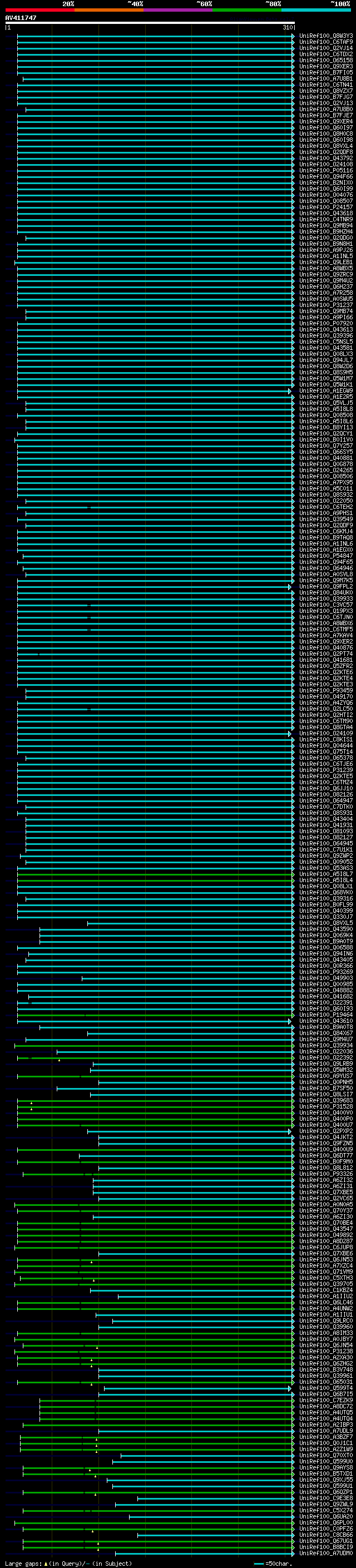Select the UniRef100_P19464 label
The image size is (356, 1568).
click(x=326, y=1015)
